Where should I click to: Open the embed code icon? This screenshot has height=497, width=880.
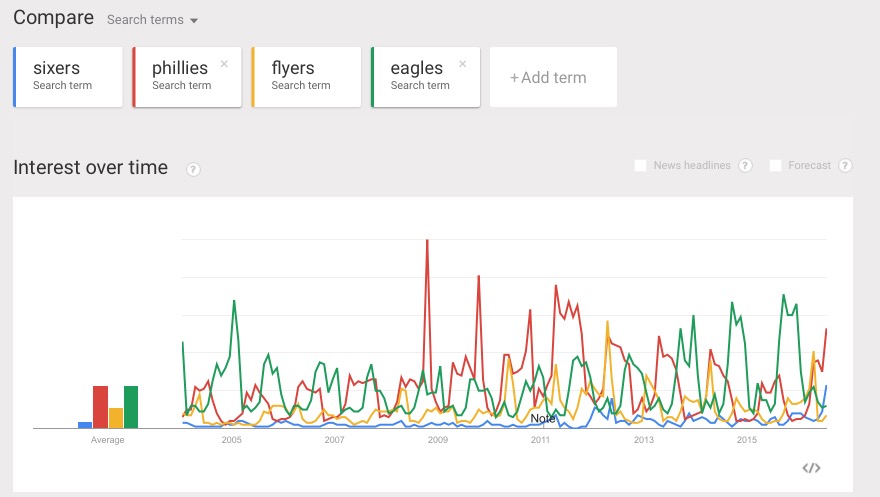click(x=811, y=467)
